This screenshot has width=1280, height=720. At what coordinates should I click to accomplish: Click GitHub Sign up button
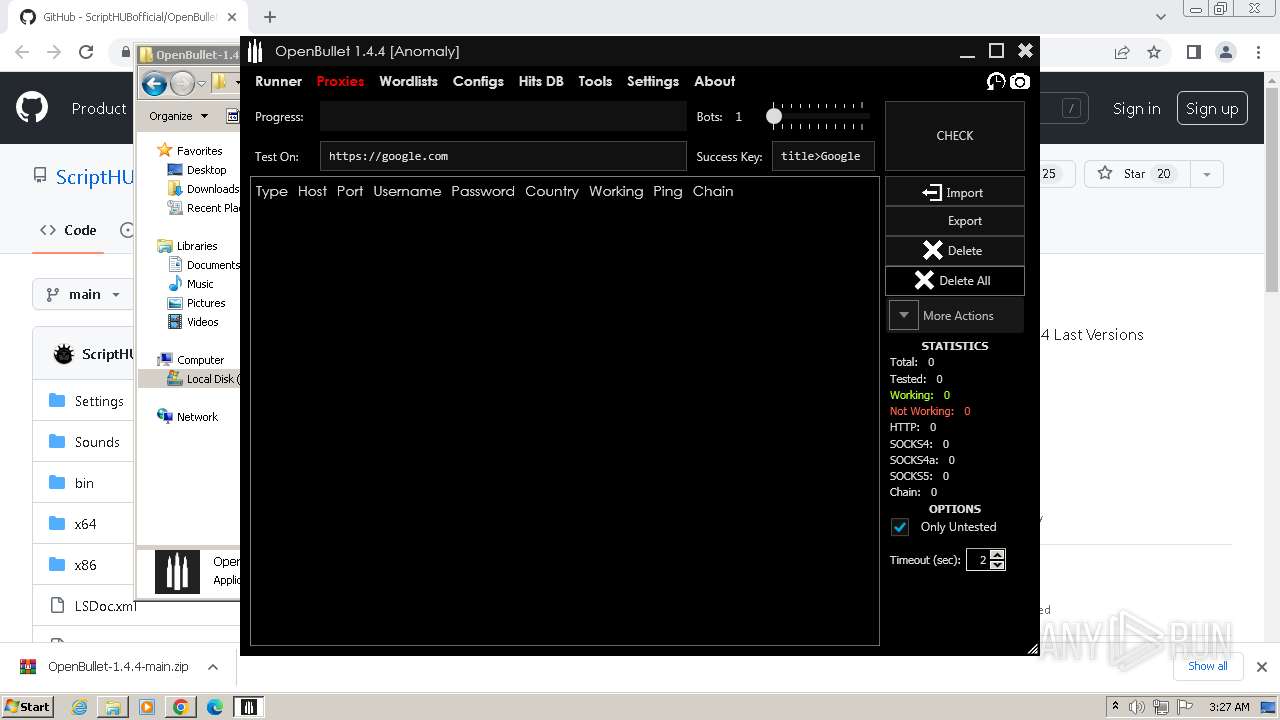tap(1212, 109)
